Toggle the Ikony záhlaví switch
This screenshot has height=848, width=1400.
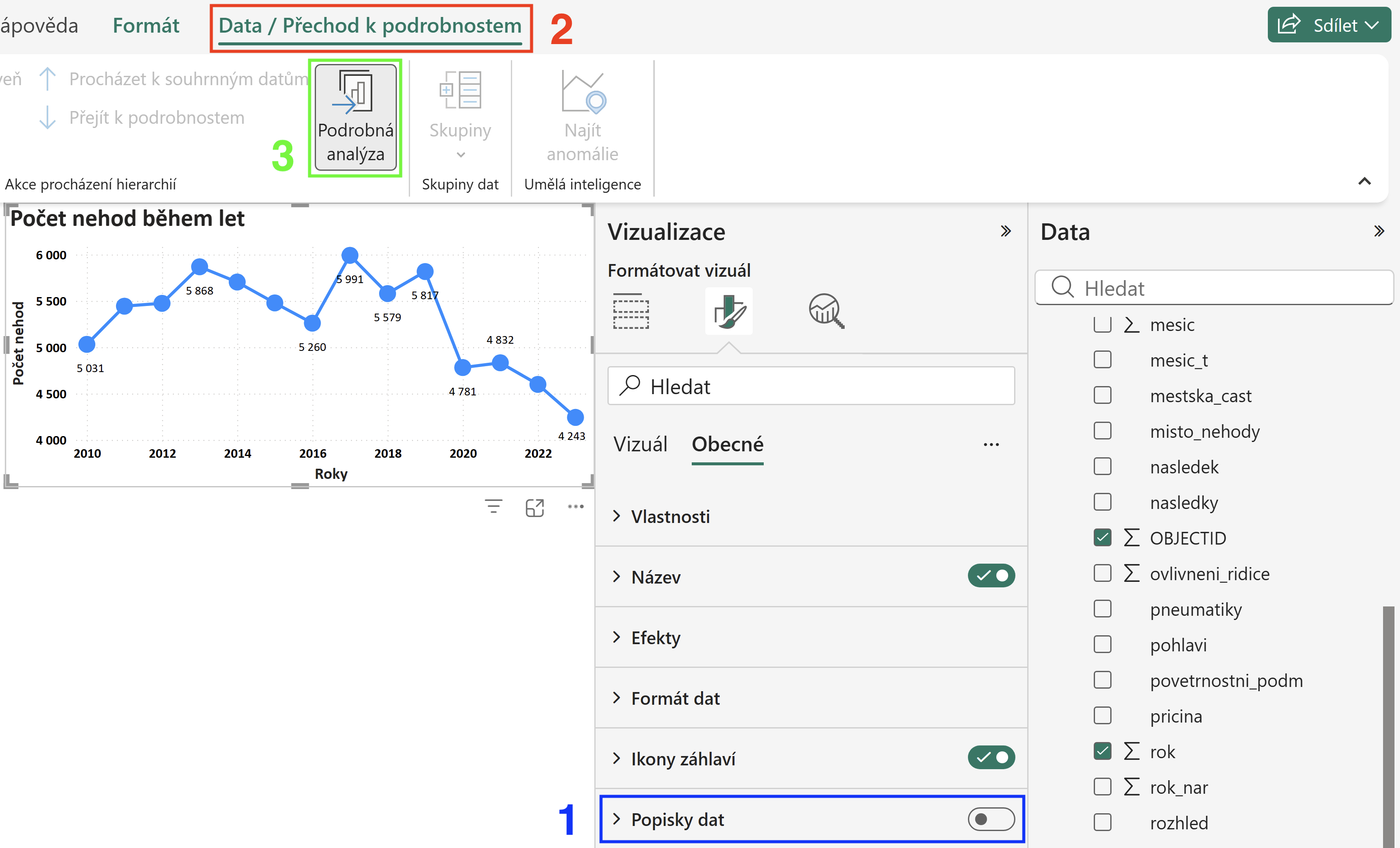coord(992,757)
